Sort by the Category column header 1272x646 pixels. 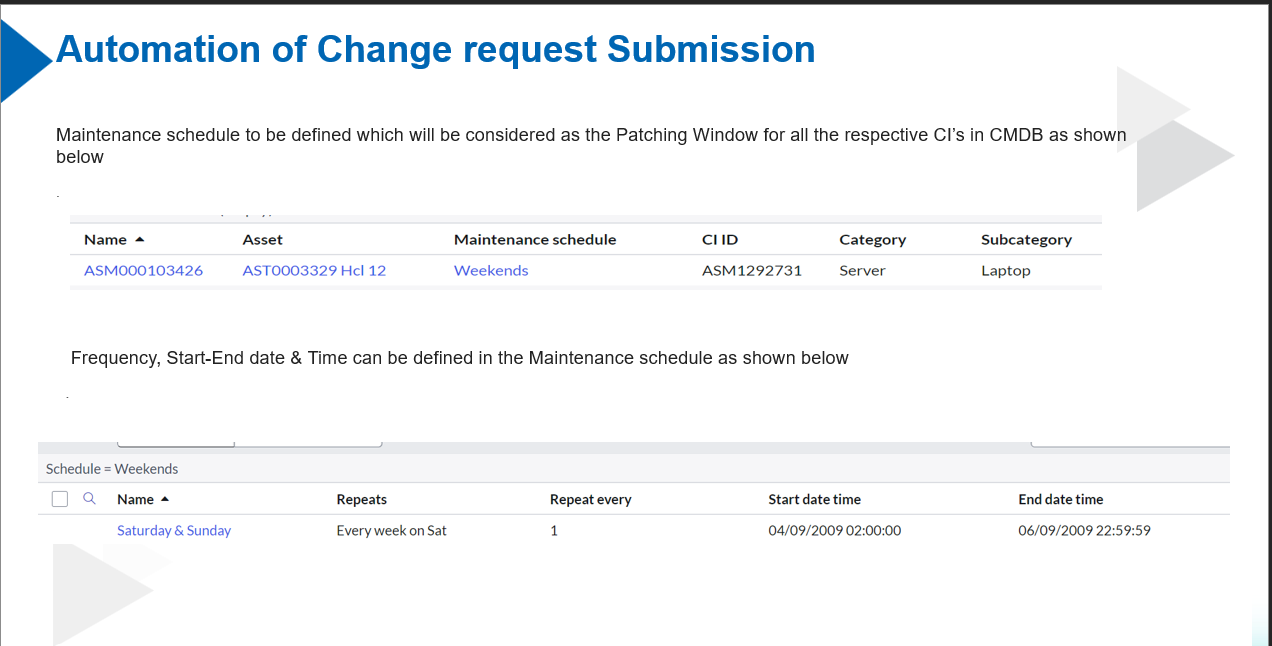[872, 240]
